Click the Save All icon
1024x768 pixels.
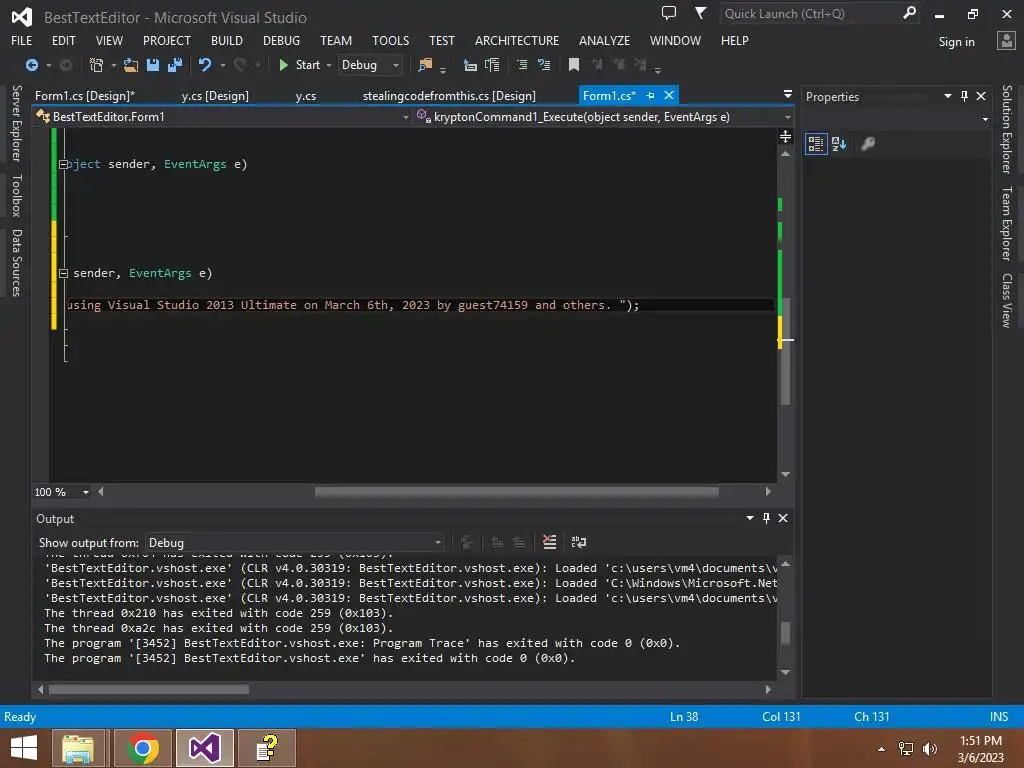pos(175,65)
